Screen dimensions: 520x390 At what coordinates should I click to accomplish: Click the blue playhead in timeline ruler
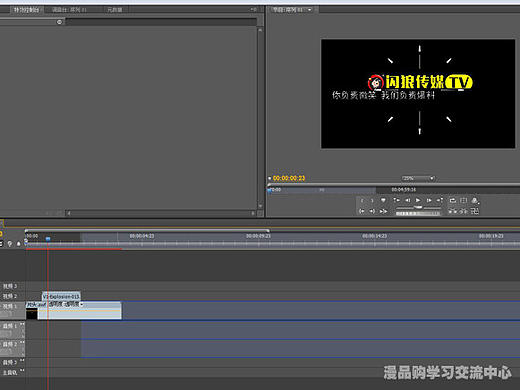pos(48,239)
